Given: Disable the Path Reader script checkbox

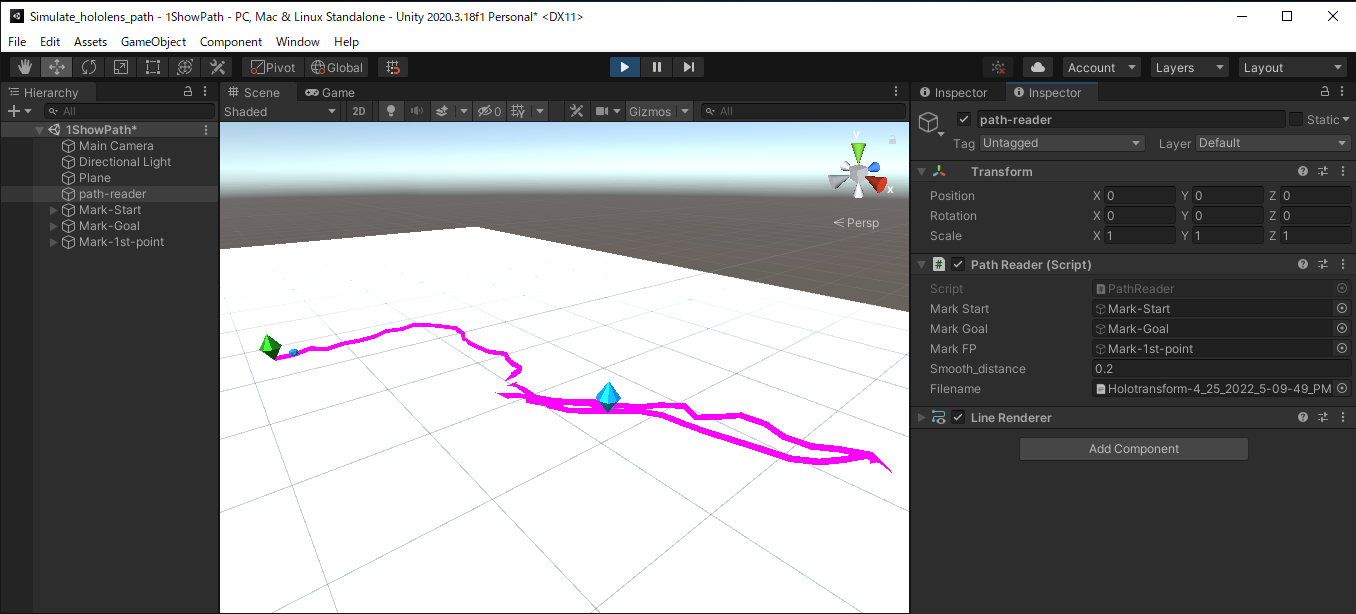Looking at the screenshot, I should tap(958, 264).
